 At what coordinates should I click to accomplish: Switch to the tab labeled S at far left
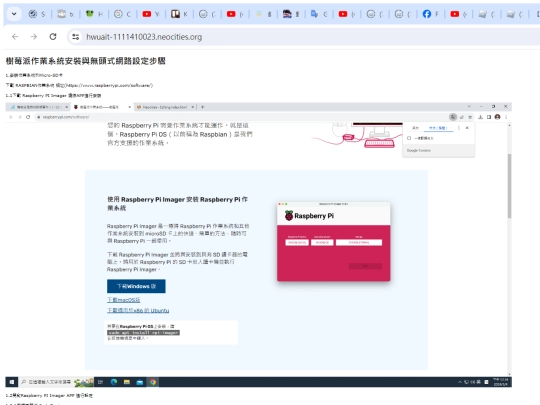click(x=37, y=14)
